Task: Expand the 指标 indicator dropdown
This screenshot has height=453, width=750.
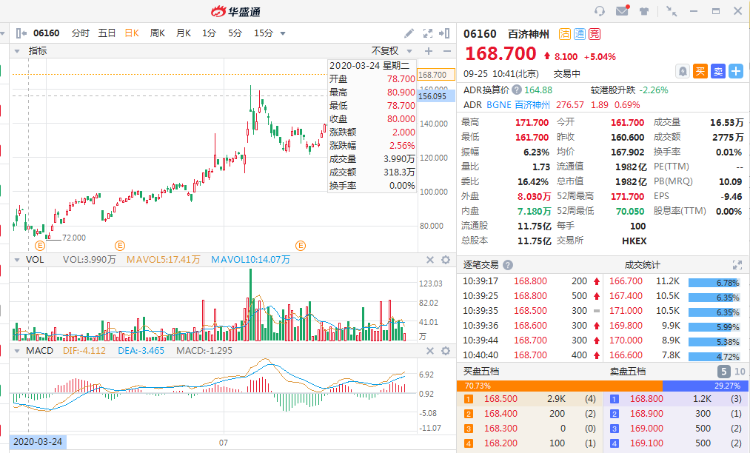Action: pyautogui.click(x=17, y=51)
